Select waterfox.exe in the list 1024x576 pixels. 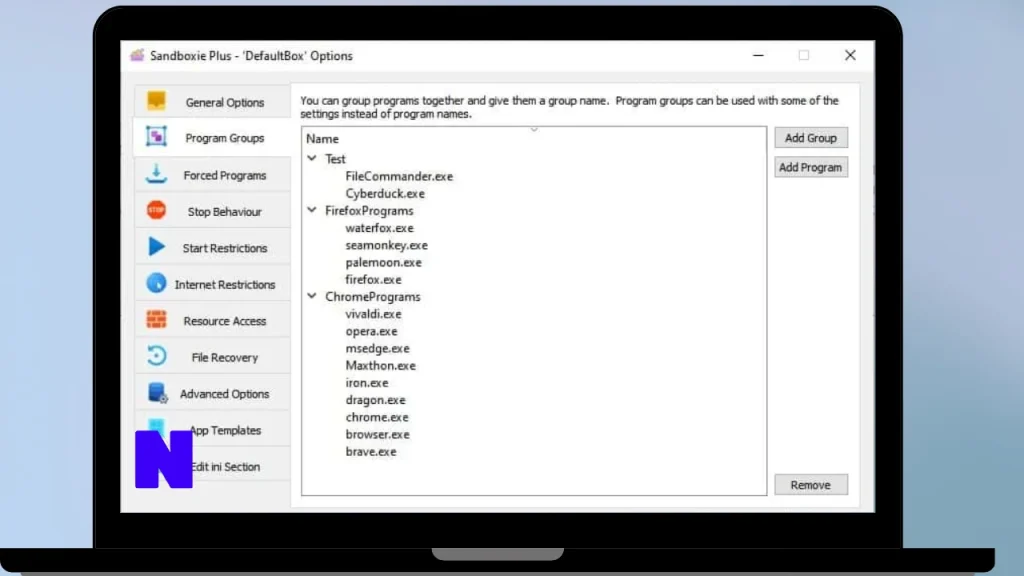pyautogui.click(x=379, y=228)
